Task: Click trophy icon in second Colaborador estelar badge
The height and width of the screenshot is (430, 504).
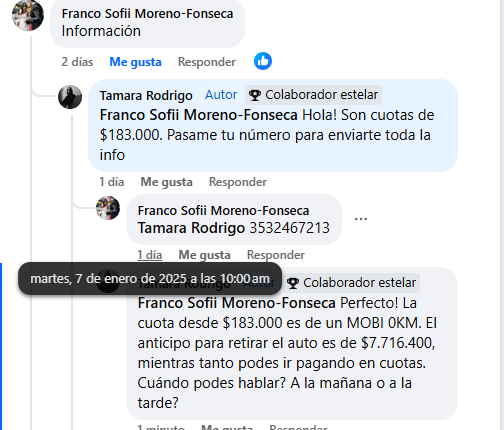Action: tap(293, 283)
